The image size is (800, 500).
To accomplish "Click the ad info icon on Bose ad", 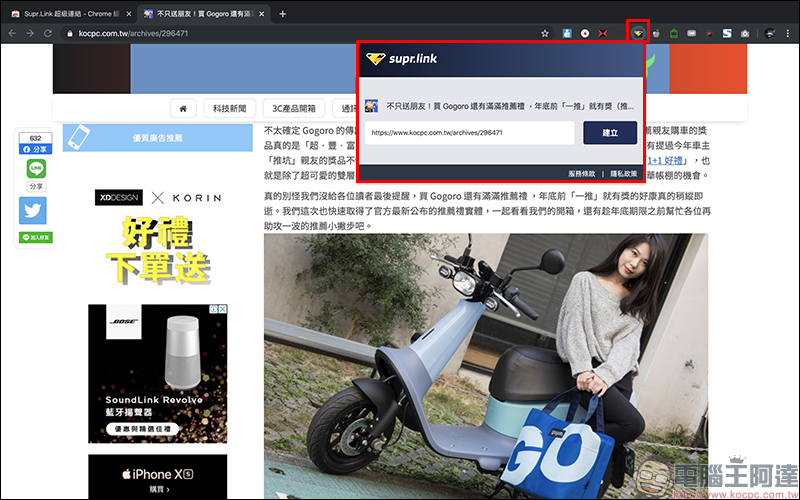I will pos(214,309).
